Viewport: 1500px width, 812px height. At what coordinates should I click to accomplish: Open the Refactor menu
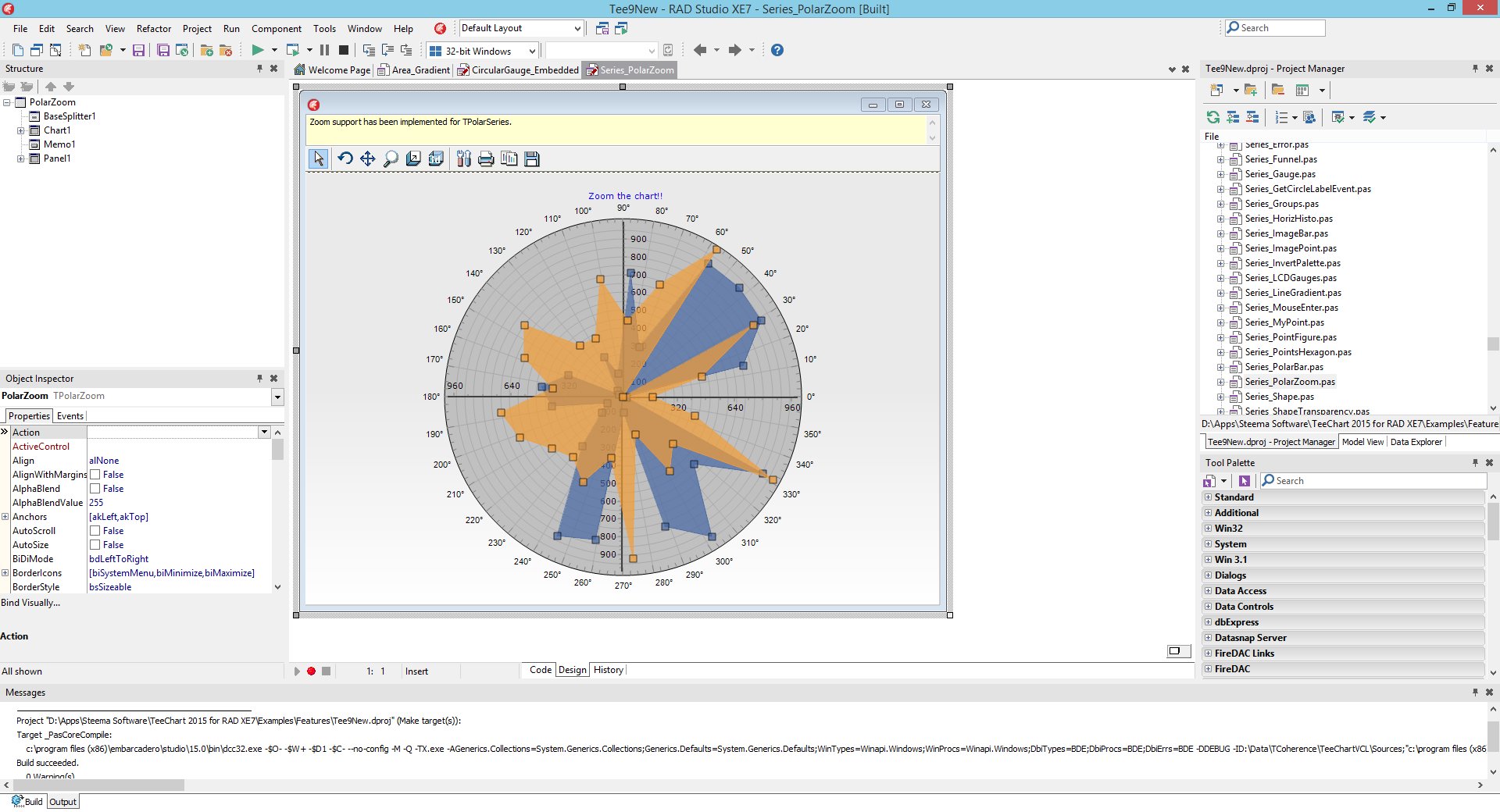154,29
